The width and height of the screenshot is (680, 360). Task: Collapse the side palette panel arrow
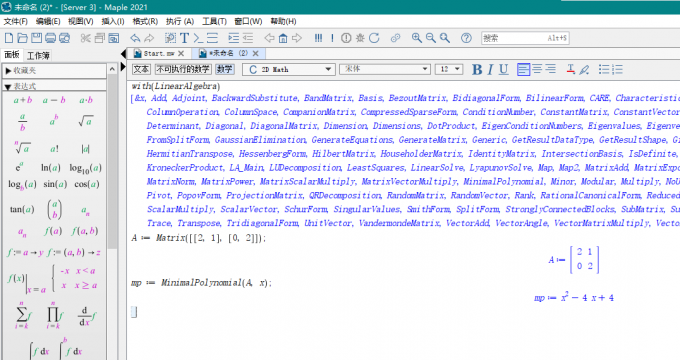[x=123, y=54]
